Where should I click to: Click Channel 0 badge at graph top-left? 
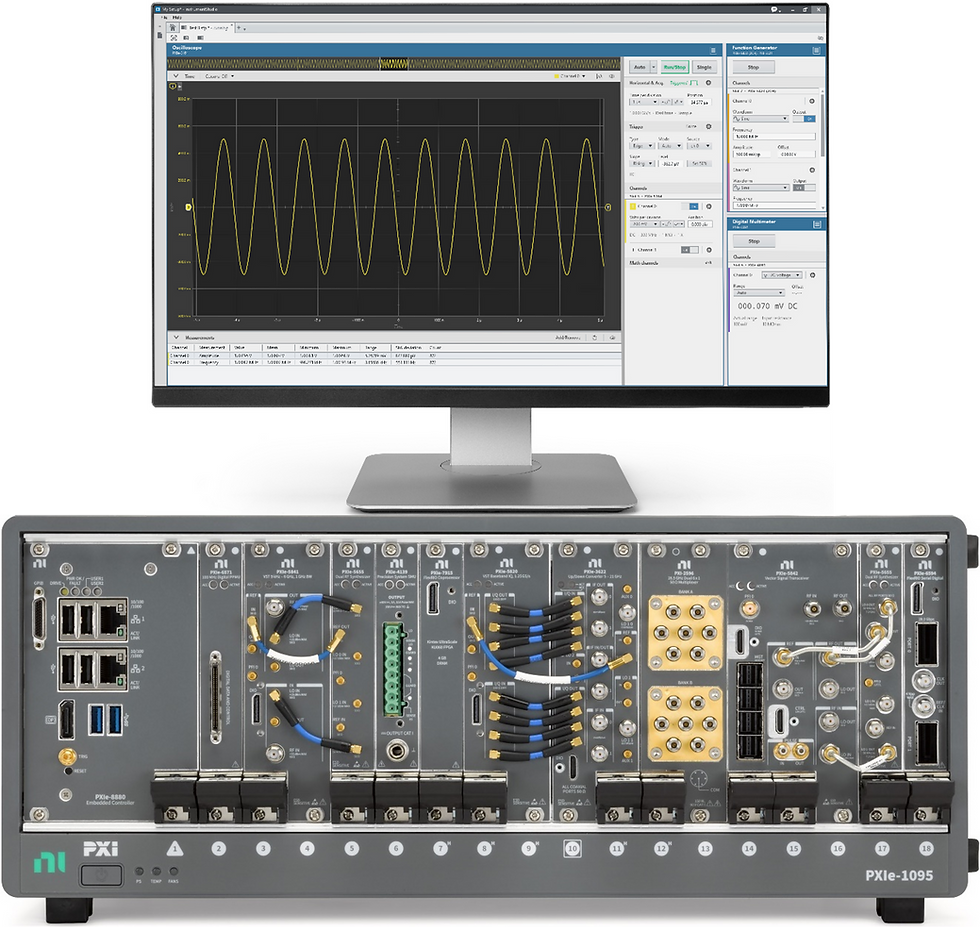point(173,86)
